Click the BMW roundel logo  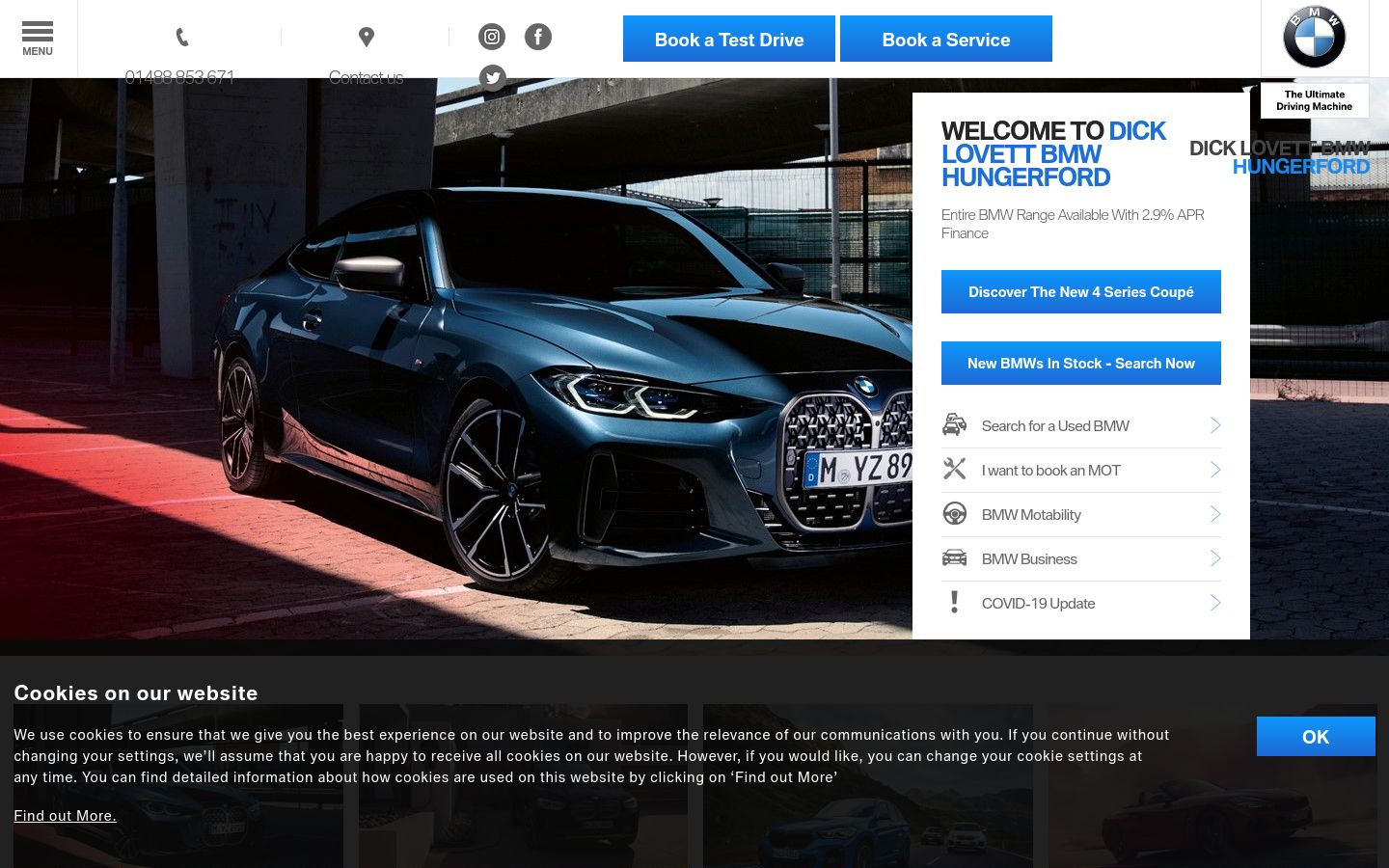tap(1314, 38)
